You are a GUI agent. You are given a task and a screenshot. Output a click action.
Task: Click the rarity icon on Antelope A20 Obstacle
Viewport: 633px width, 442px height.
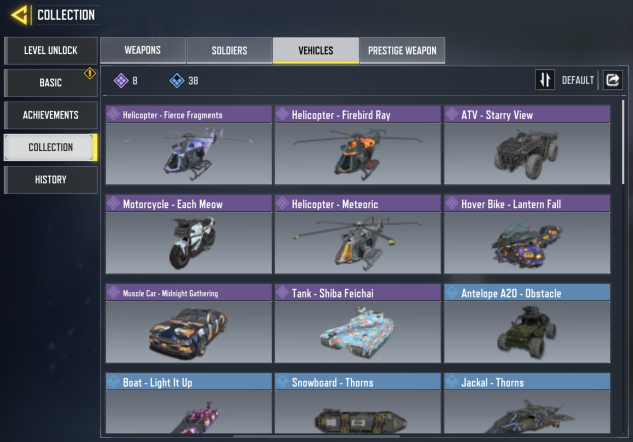point(452,293)
